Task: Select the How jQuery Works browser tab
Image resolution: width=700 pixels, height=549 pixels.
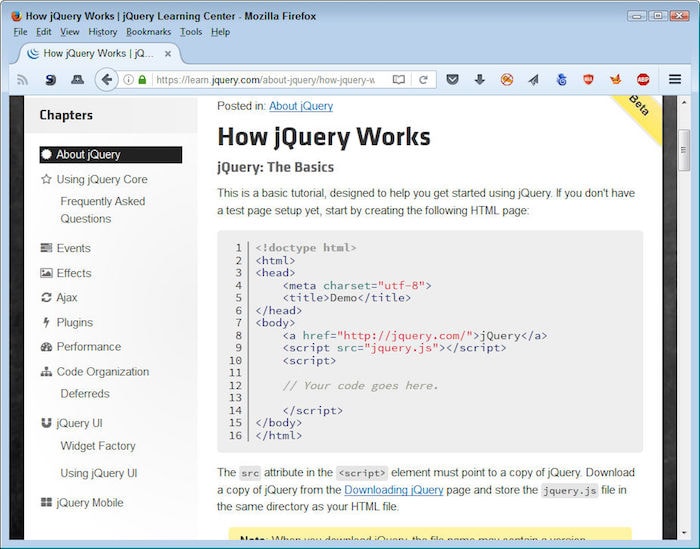Action: 99,54
